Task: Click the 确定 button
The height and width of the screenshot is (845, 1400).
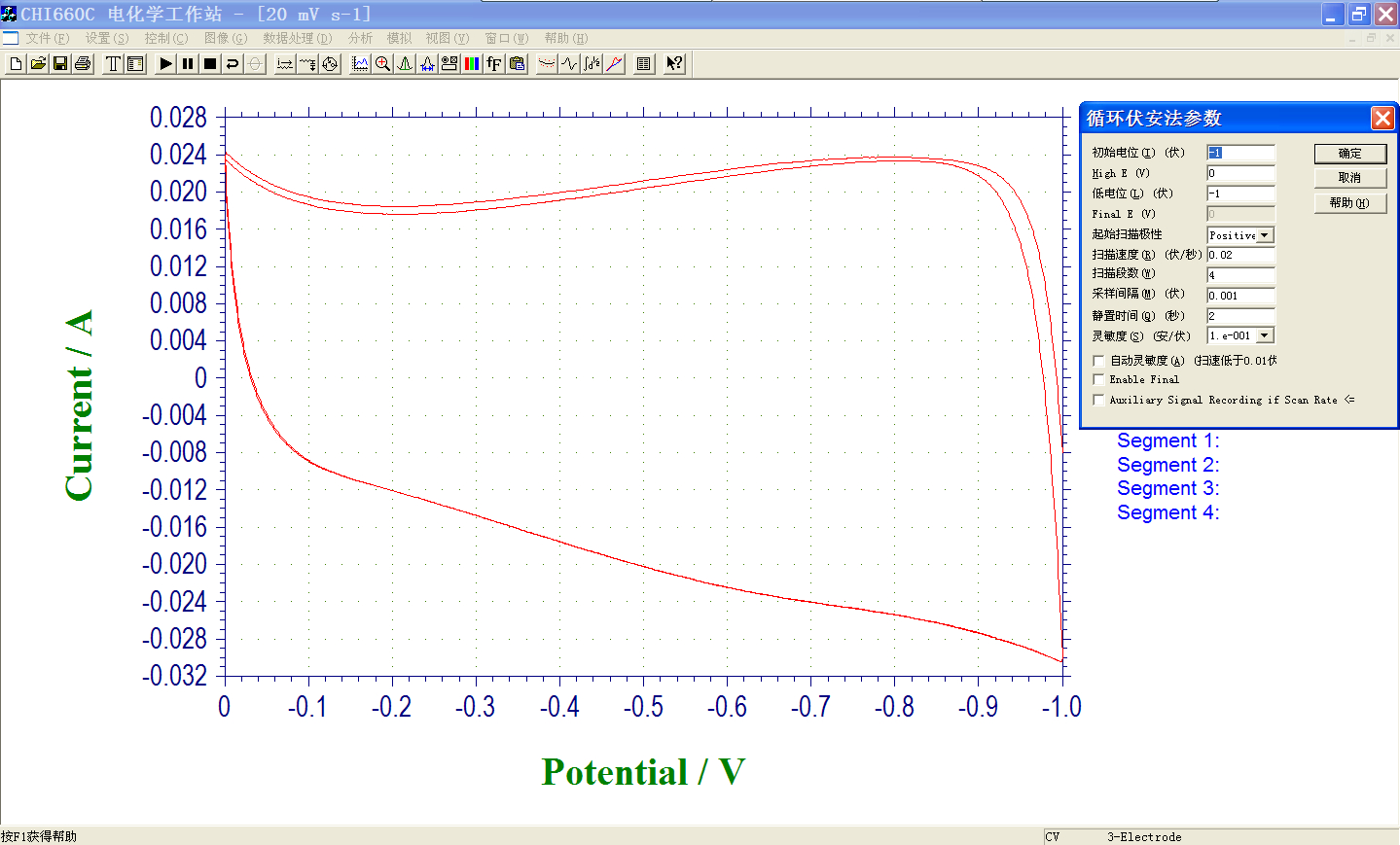Action: pos(1349,154)
